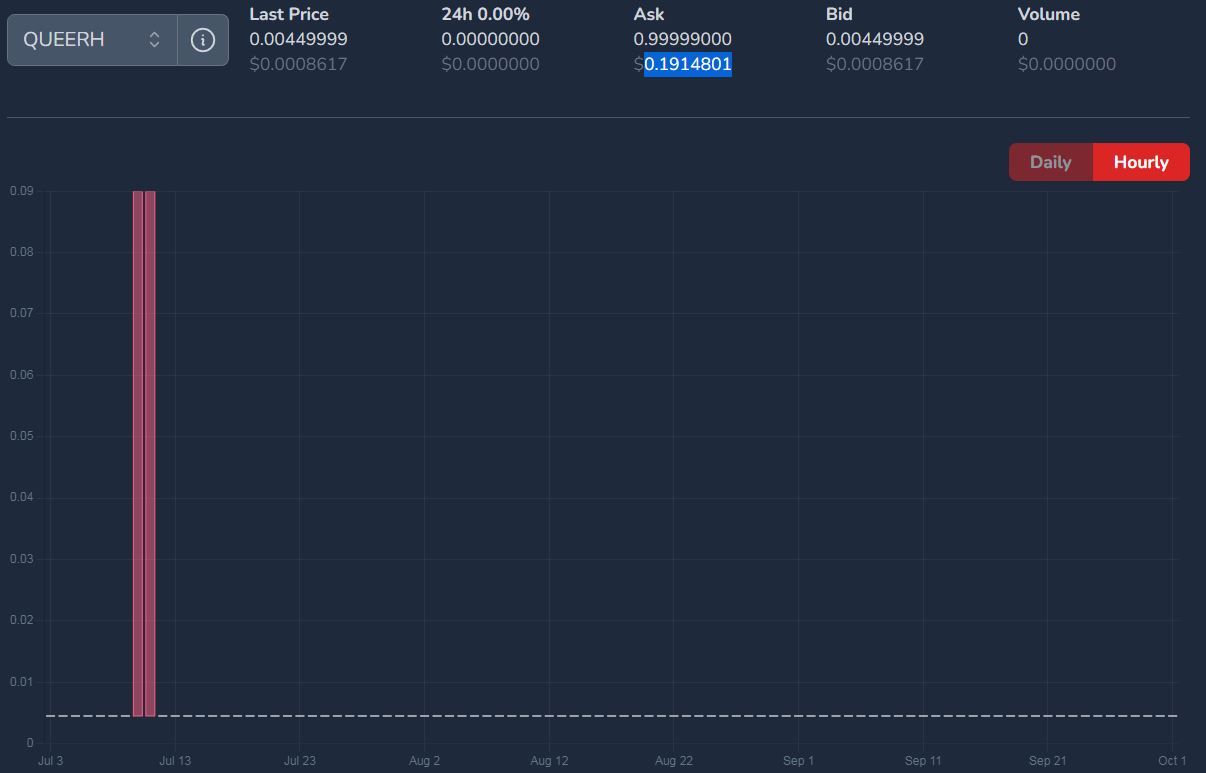Click the info icon beside QUEERH
The image size is (1206, 773).
203,40
